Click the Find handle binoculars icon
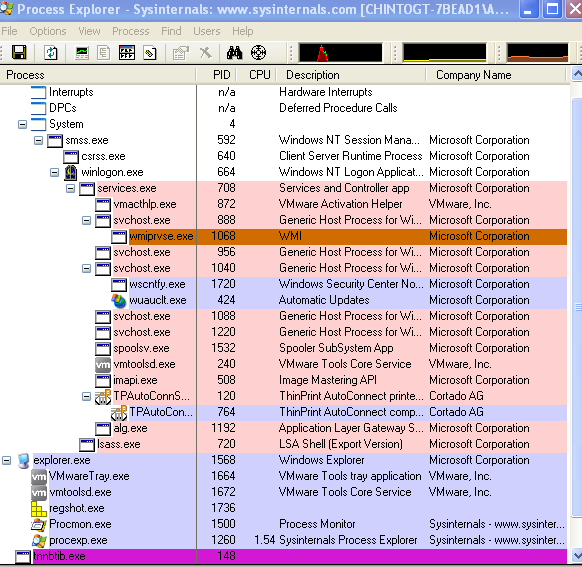Viewport: 582px width, 567px height. coord(234,53)
